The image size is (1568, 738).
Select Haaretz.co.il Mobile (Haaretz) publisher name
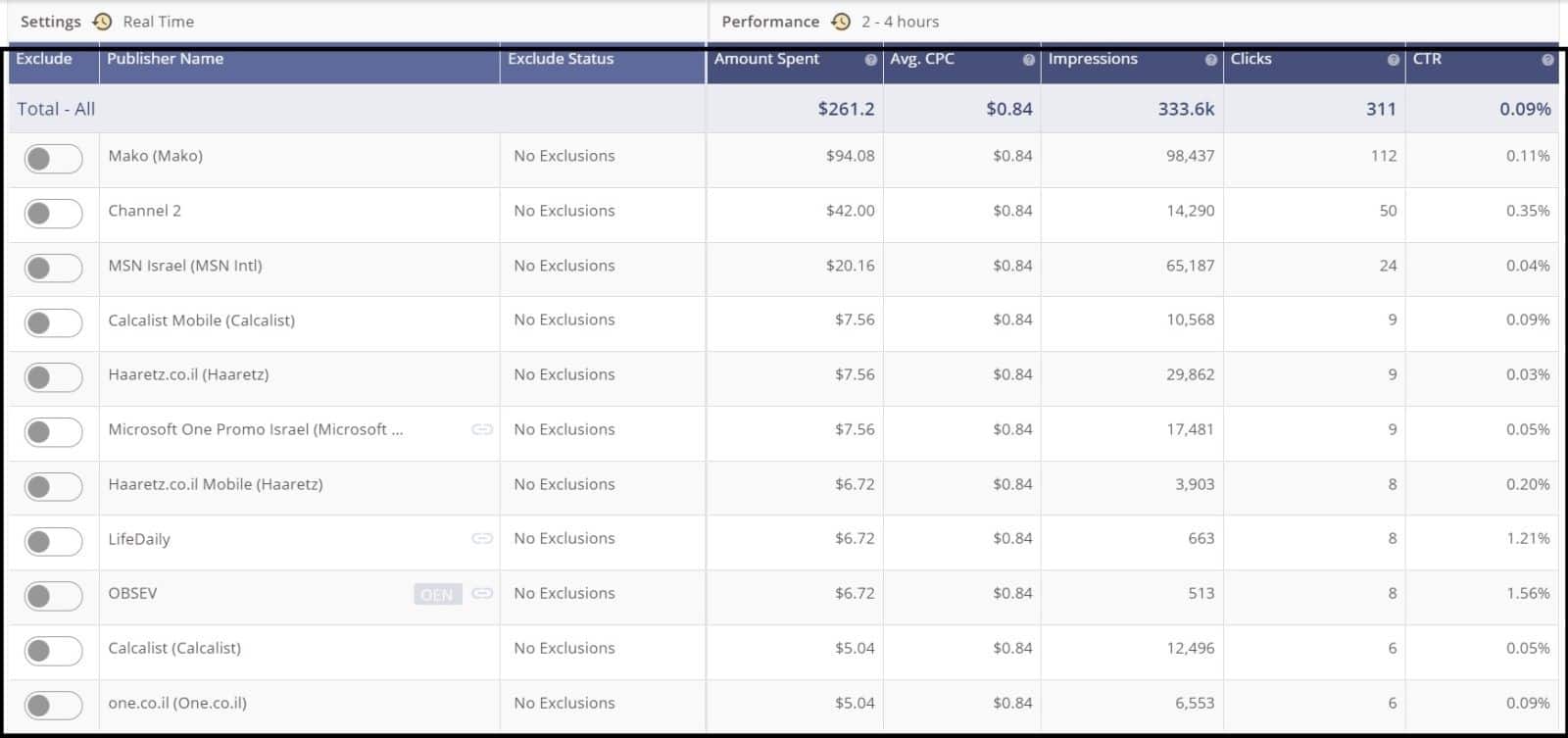[216, 484]
